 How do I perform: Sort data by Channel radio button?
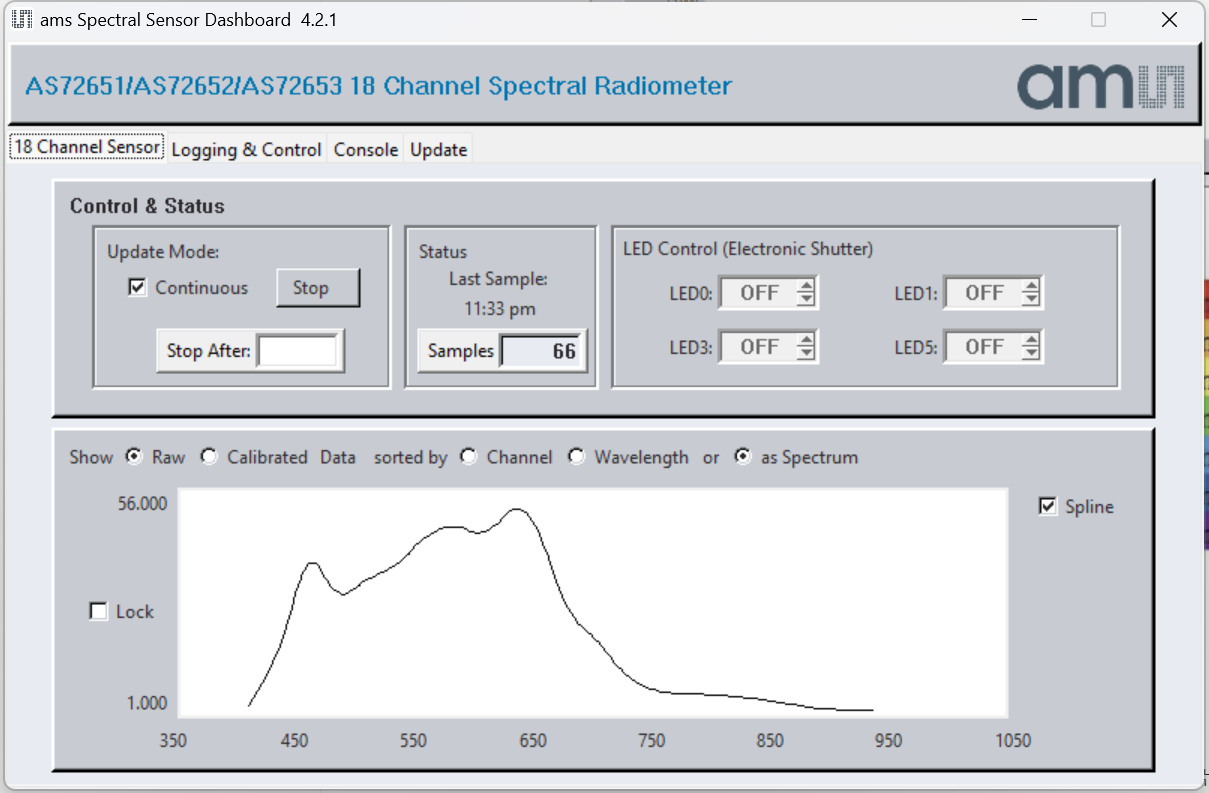pyautogui.click(x=469, y=456)
